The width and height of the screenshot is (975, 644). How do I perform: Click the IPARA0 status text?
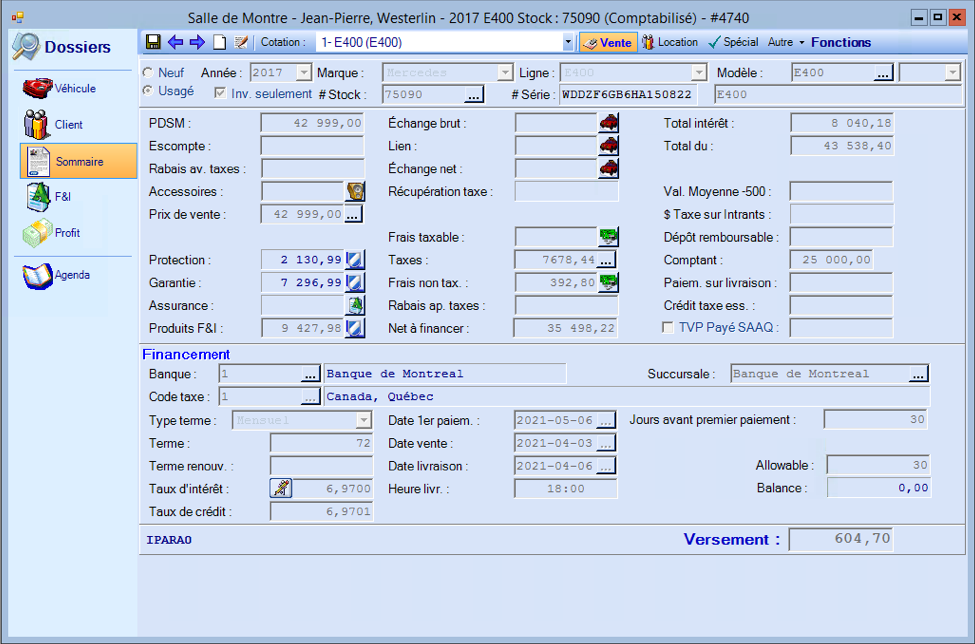click(x=169, y=540)
